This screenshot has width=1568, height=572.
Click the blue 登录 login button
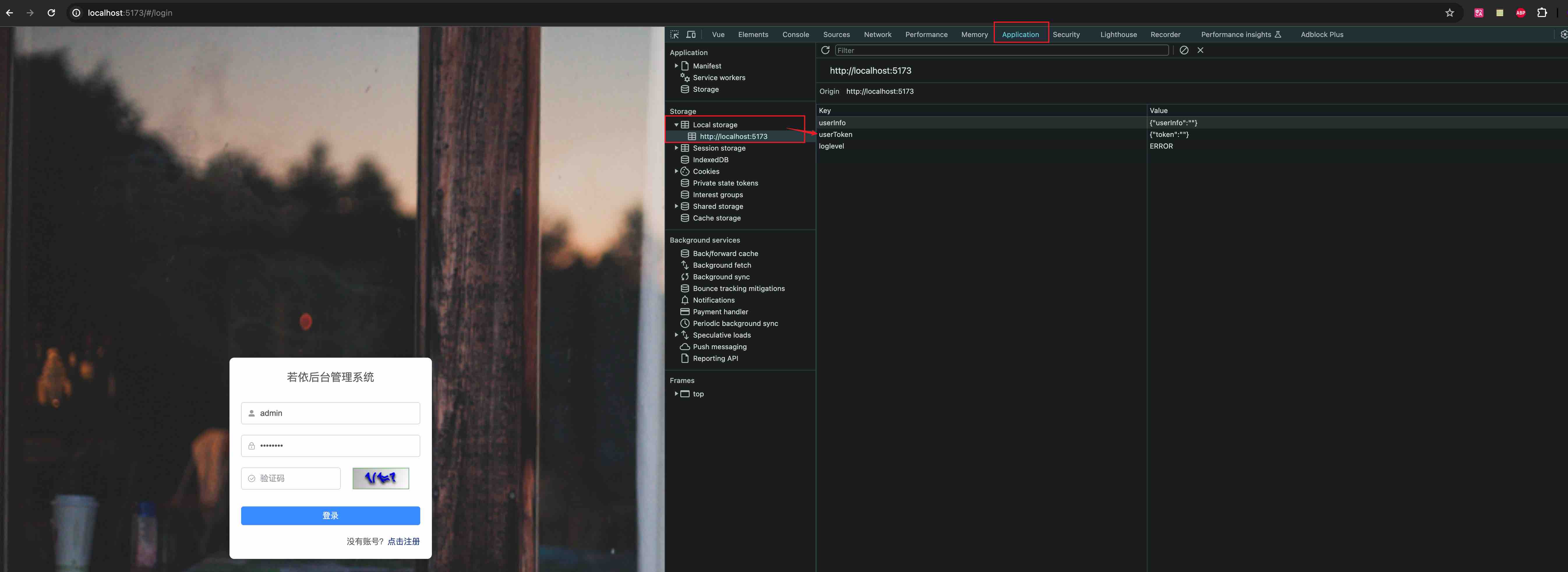[331, 515]
